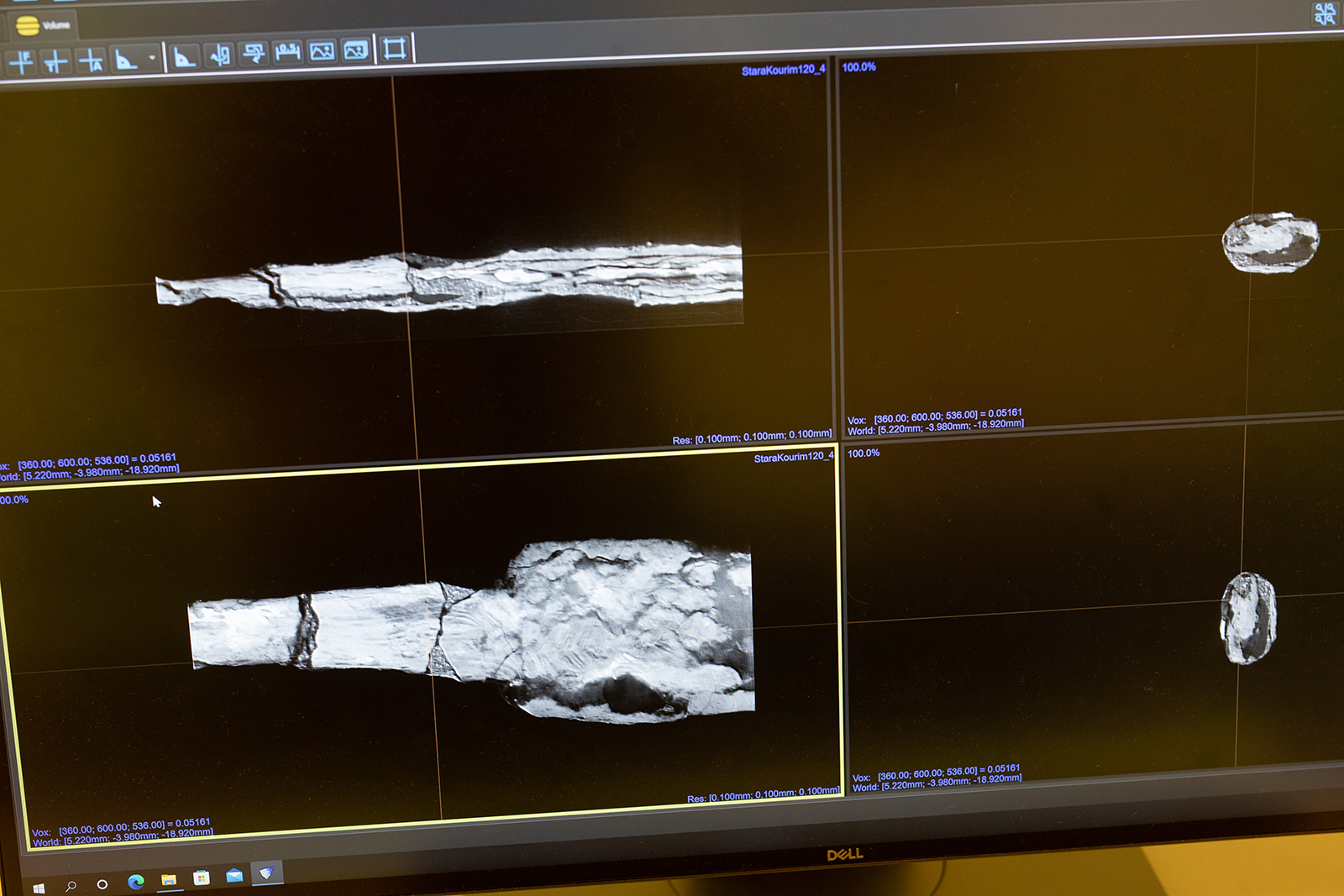Open the angle tool dropdown arrow

point(152,58)
